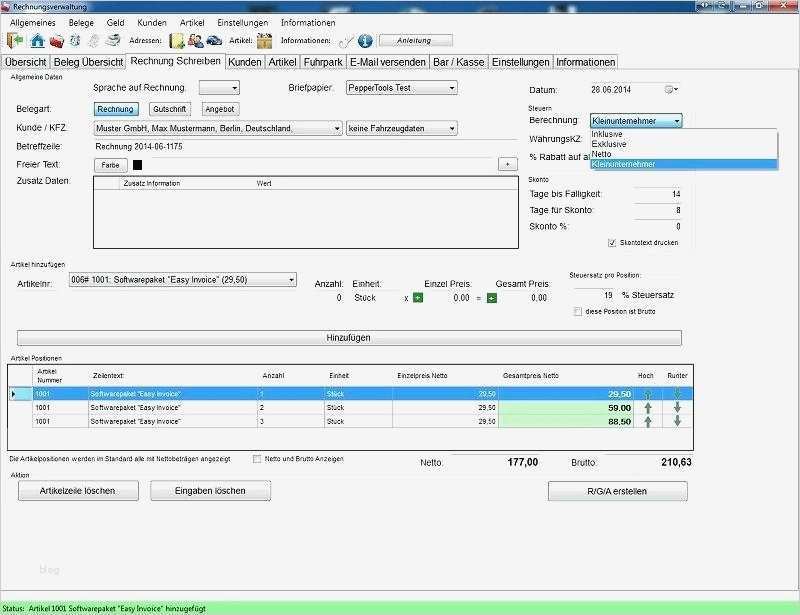The image size is (800, 615).
Task: Select the position row with Anzahl 3
Action: click(350, 422)
